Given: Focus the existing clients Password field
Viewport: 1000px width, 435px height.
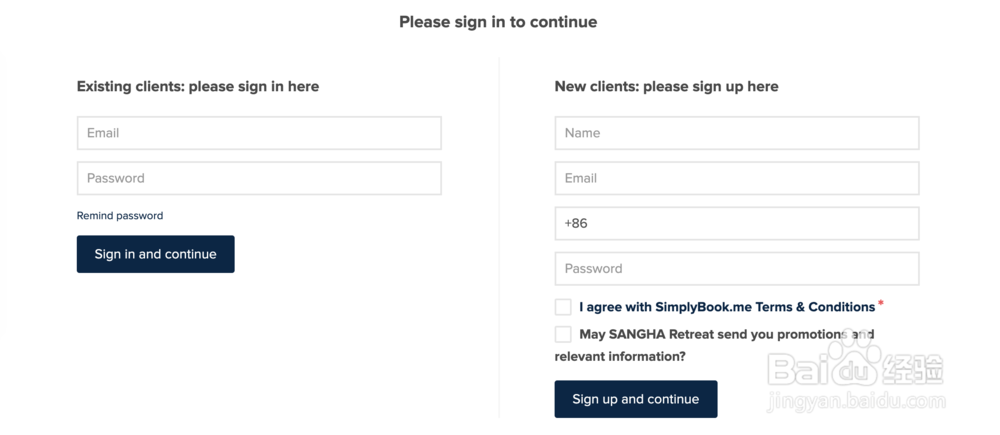Looking at the screenshot, I should tap(259, 178).
